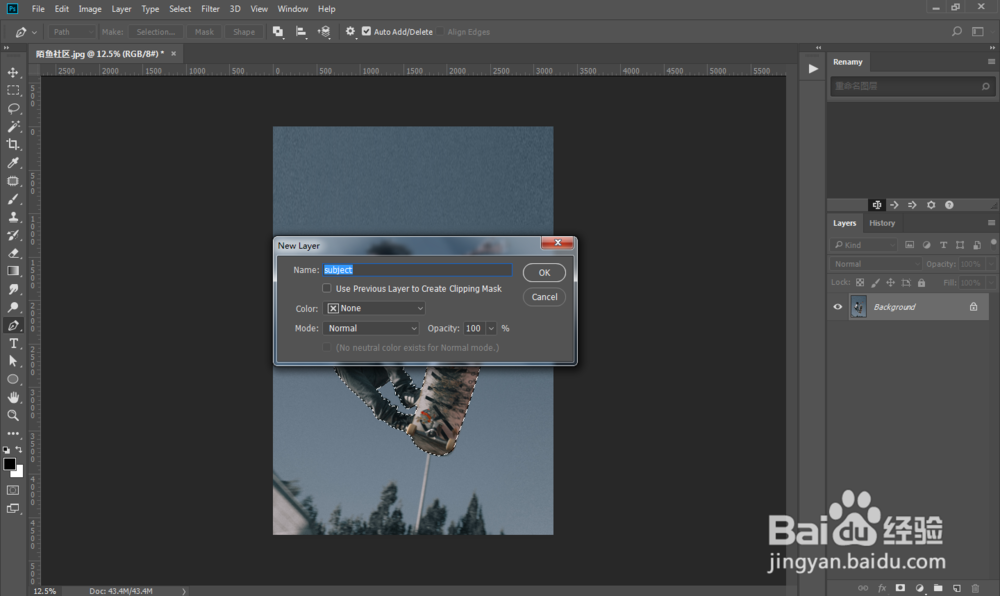Image resolution: width=1000 pixels, height=596 pixels.
Task: Create new group folder icon
Action: click(x=938, y=588)
